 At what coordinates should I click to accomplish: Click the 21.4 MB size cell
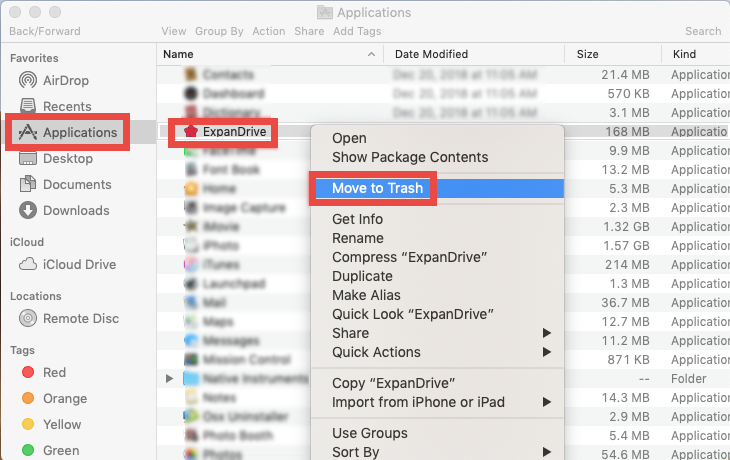(625, 75)
